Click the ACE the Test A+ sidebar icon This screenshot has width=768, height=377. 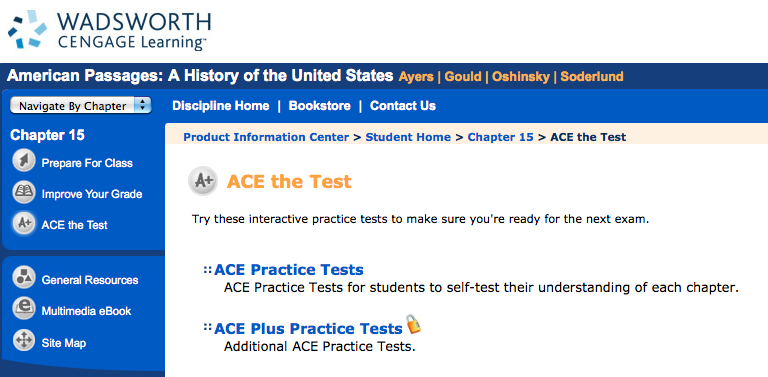point(24,224)
